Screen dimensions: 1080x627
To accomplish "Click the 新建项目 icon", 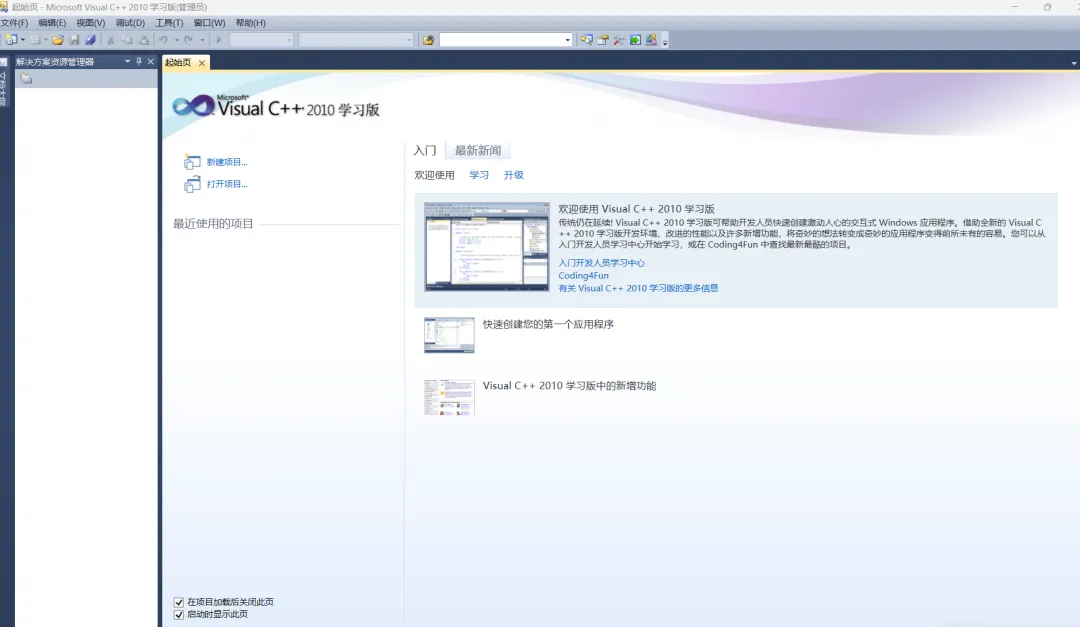I will coord(192,162).
